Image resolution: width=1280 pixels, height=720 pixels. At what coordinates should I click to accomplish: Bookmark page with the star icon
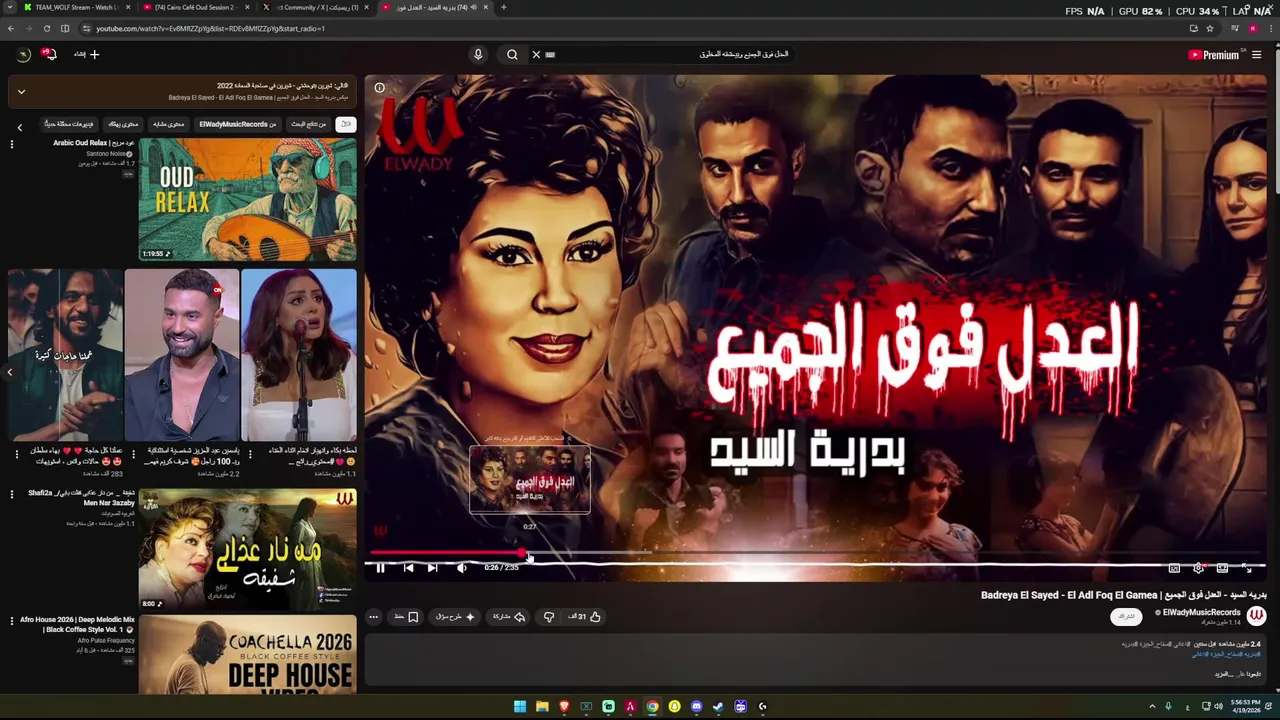1209,28
